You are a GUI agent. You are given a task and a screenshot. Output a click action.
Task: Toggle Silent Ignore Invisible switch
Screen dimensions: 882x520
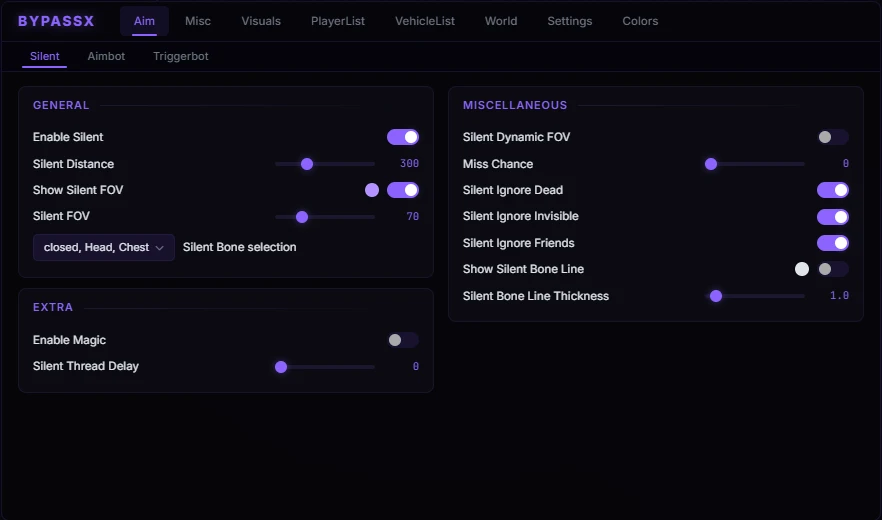pyautogui.click(x=832, y=217)
